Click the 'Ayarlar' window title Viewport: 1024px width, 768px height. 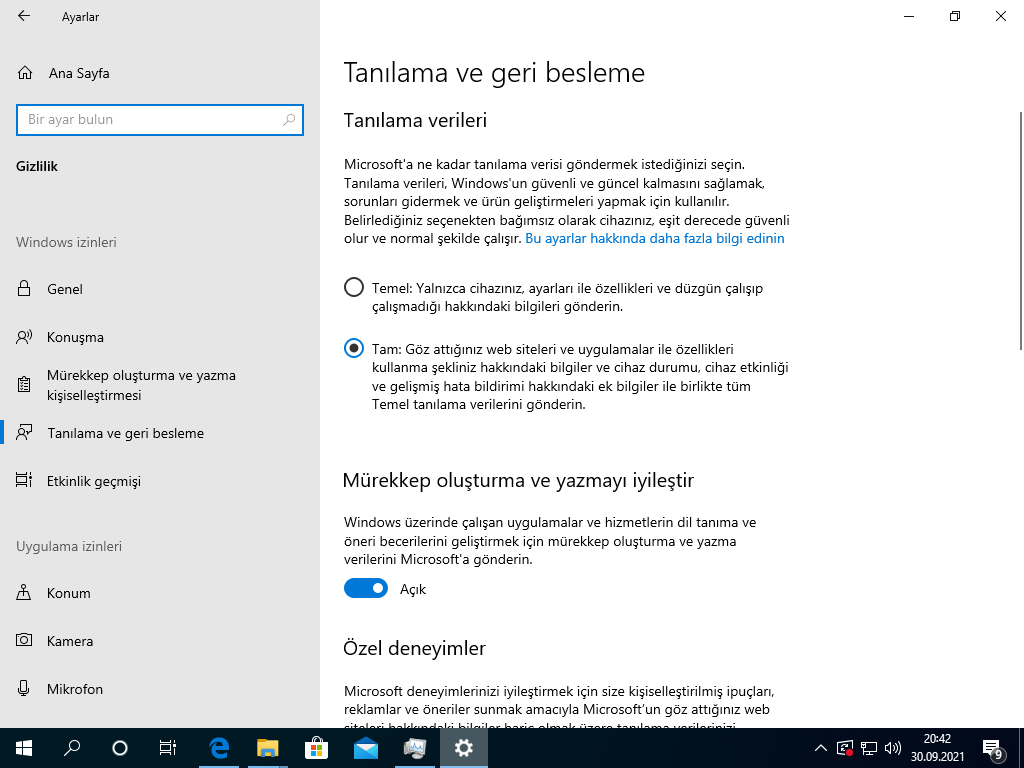[x=80, y=17]
